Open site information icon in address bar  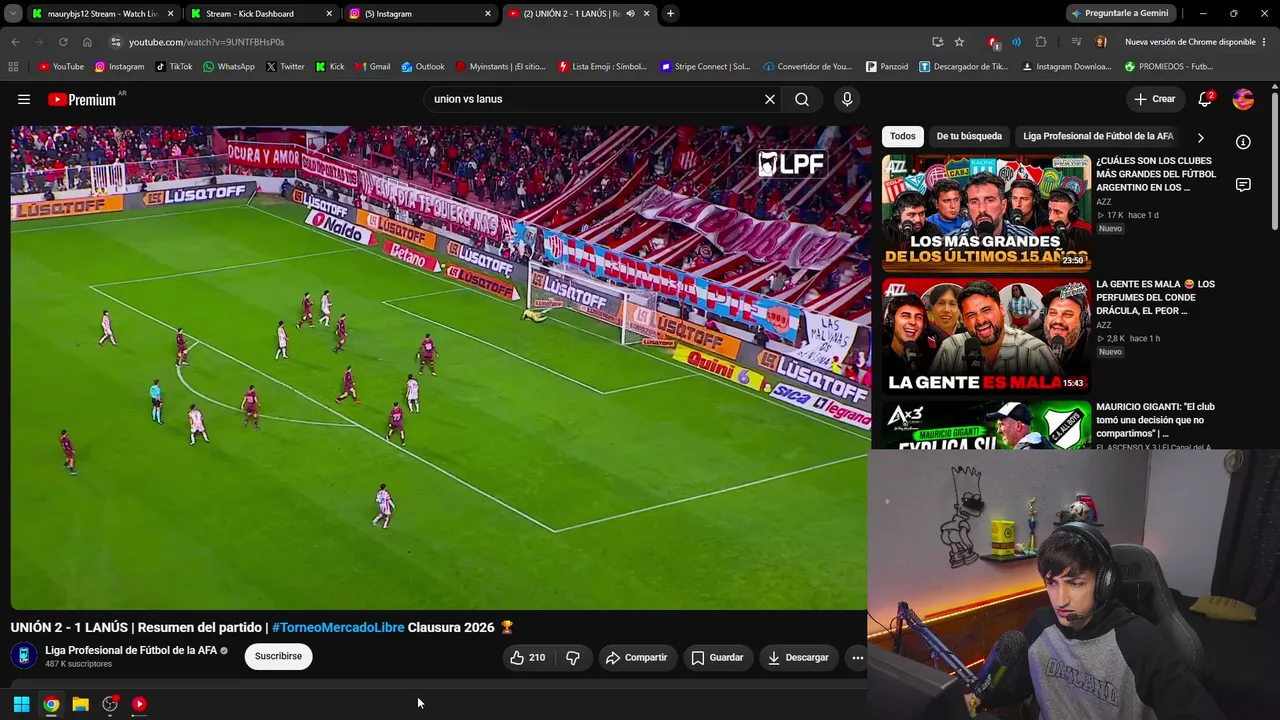(x=116, y=42)
